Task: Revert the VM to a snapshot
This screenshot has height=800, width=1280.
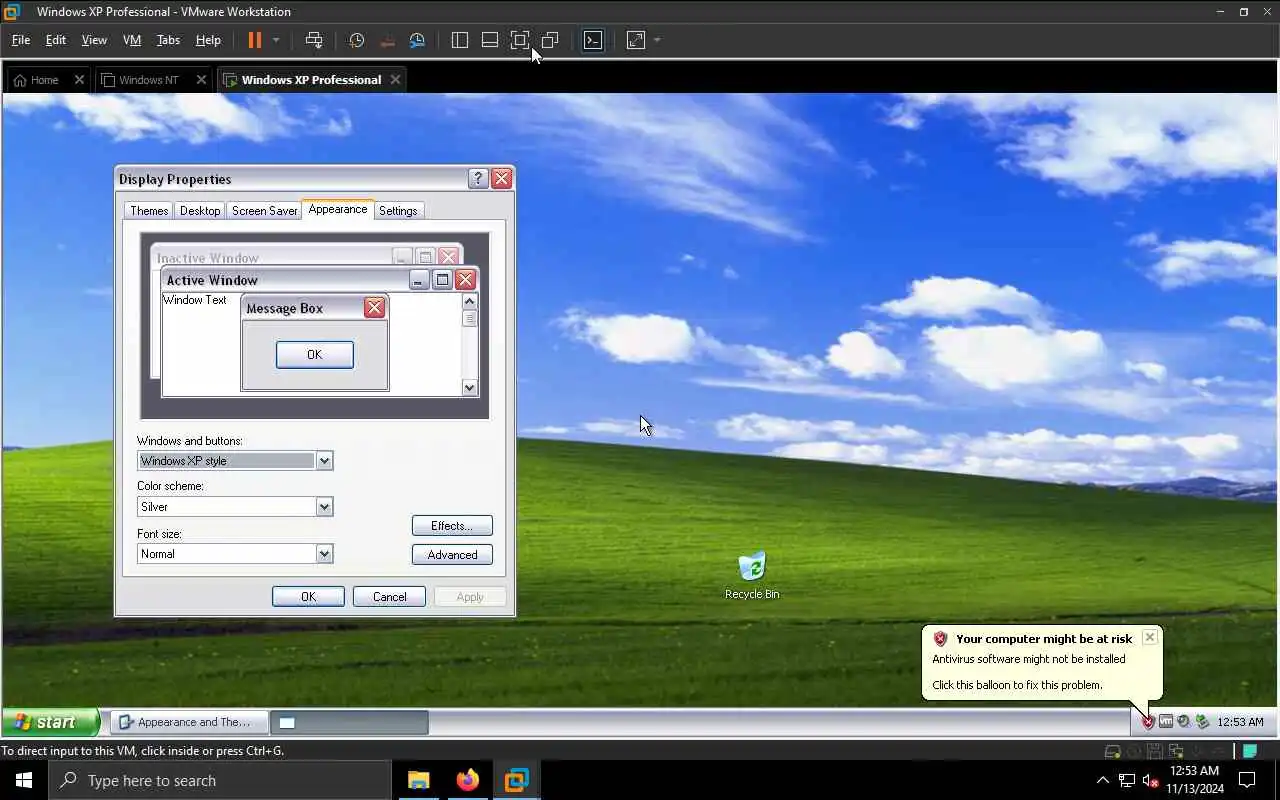Action: (x=387, y=40)
